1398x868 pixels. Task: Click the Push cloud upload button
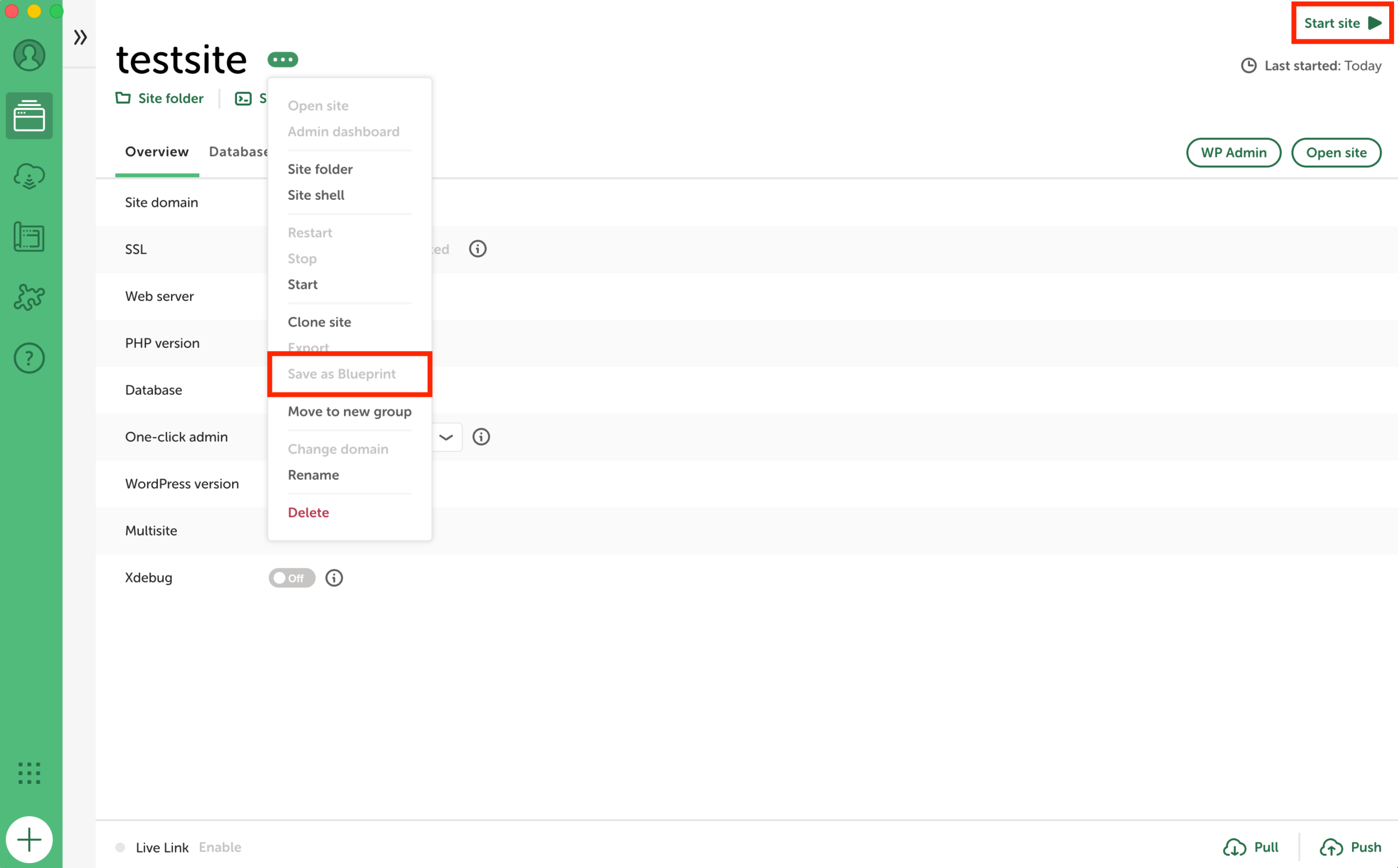coord(1350,847)
